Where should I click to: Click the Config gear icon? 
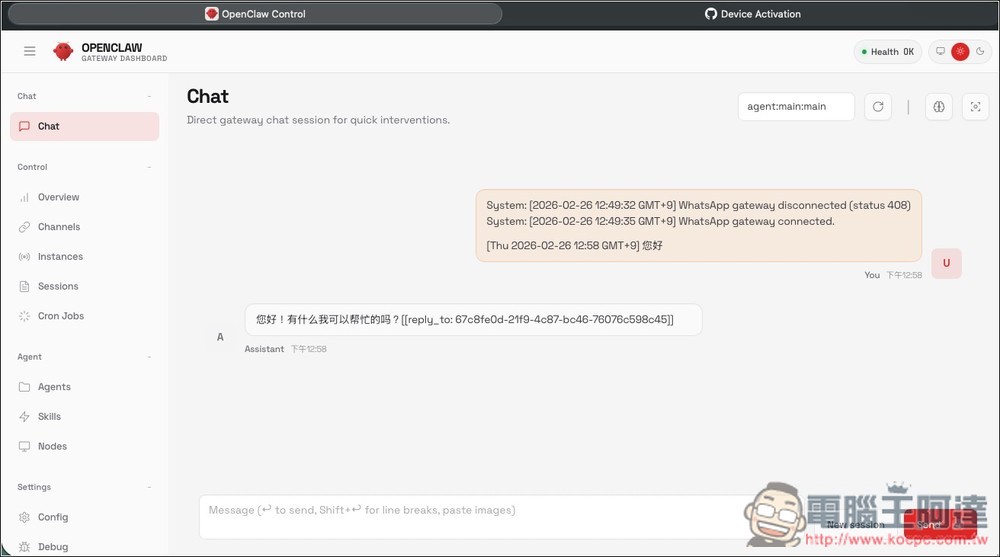point(24,517)
